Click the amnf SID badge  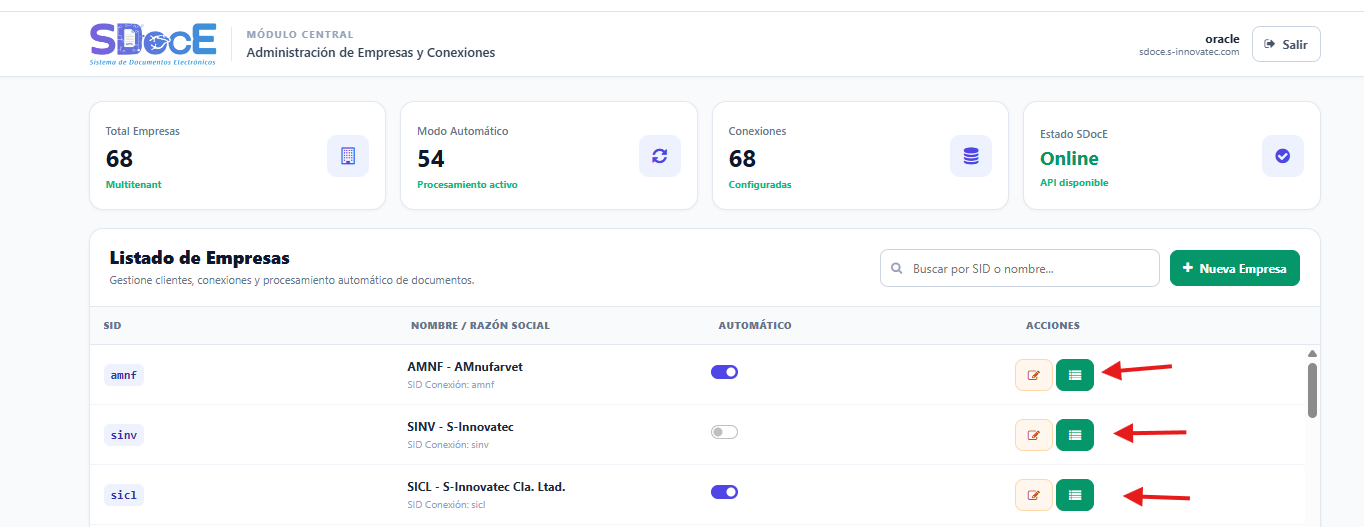click(x=124, y=375)
